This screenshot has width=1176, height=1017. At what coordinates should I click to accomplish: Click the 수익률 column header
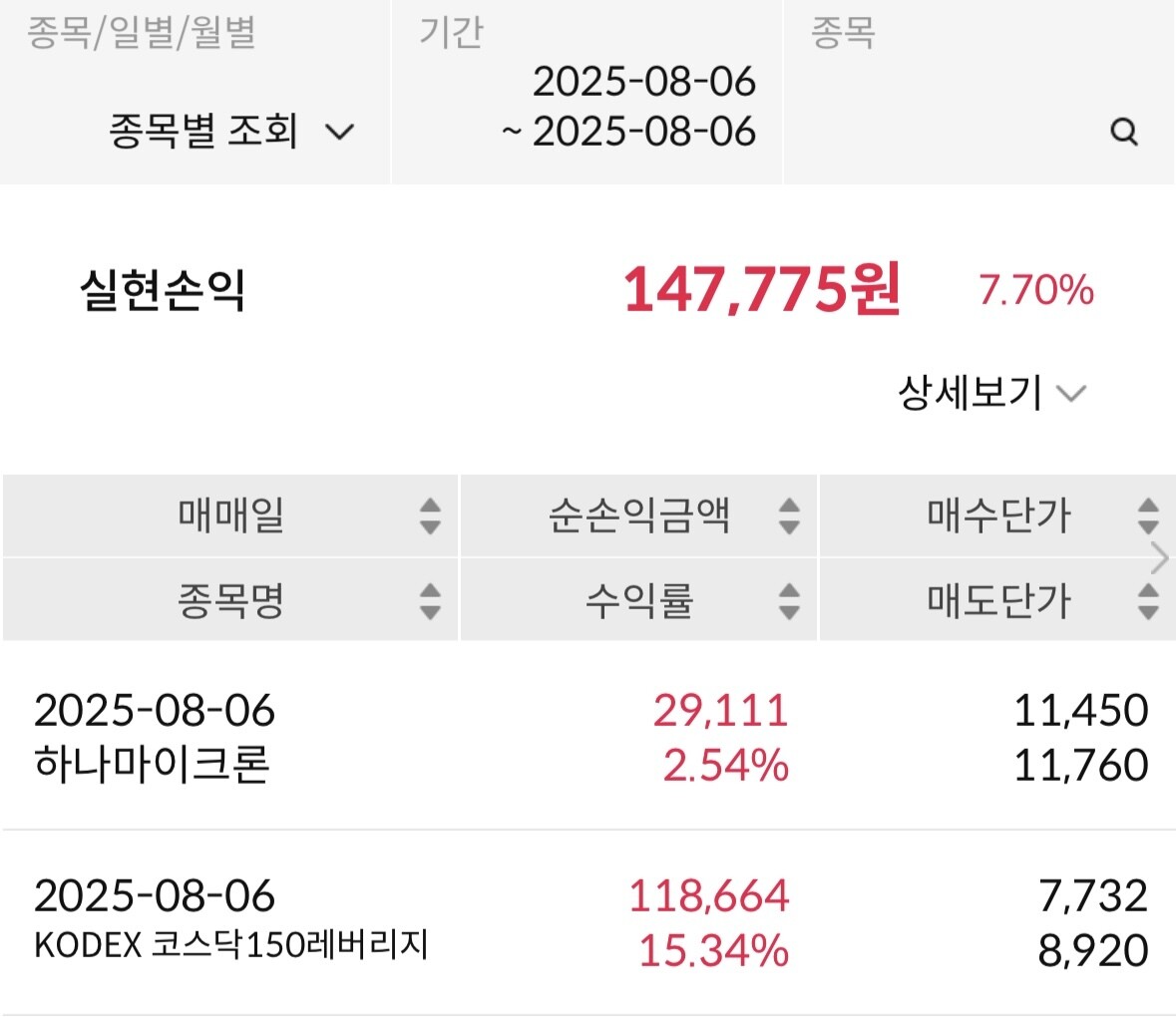638,600
